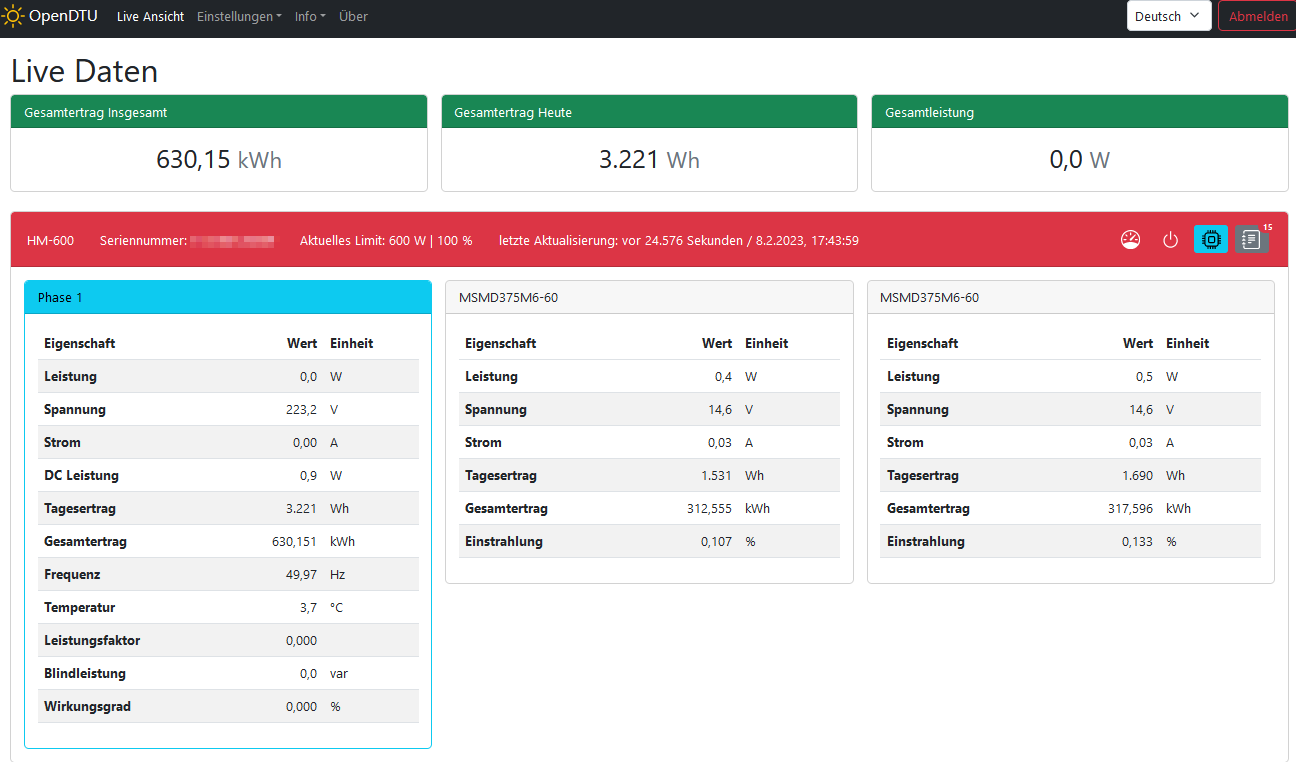Click the DC Leistung row label

click(81, 475)
